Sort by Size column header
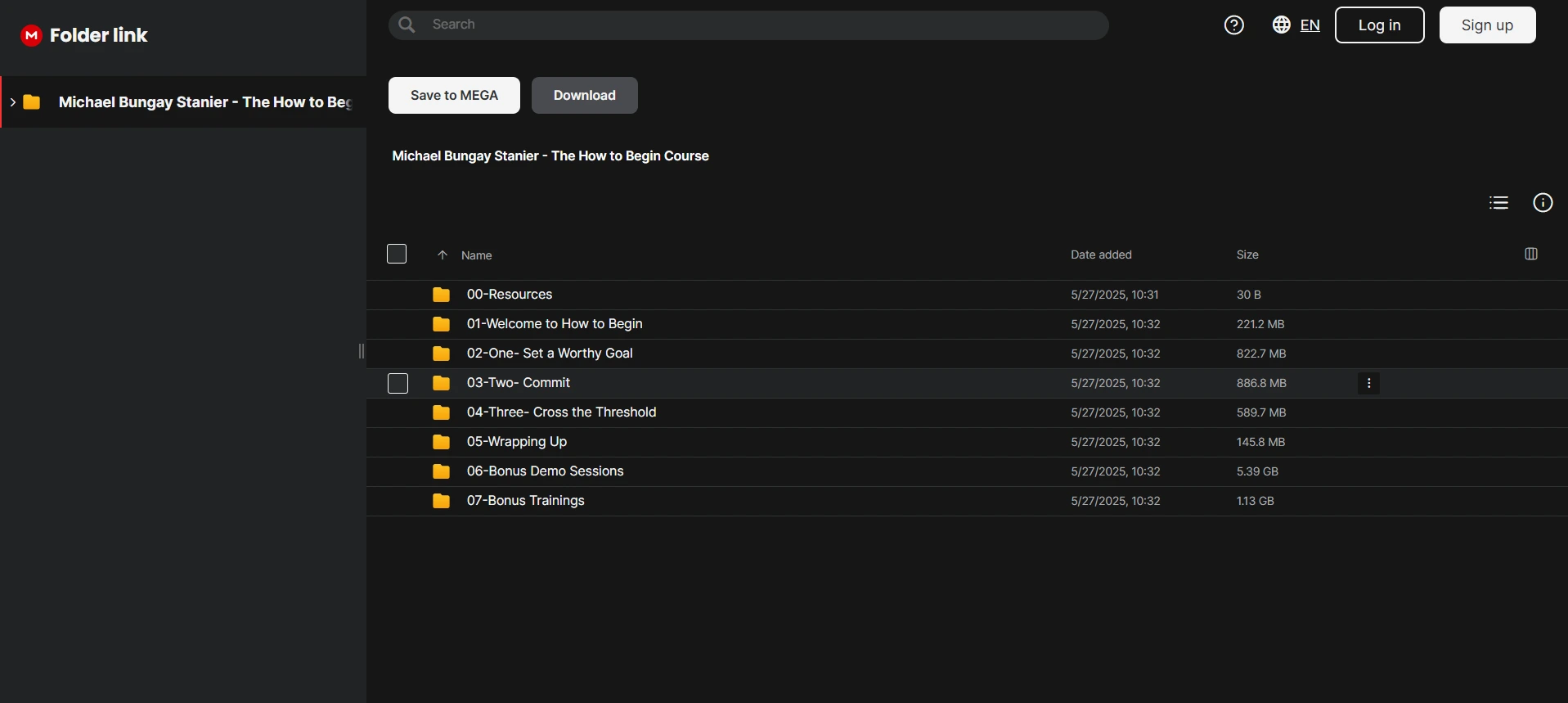This screenshot has height=703, width=1568. [x=1247, y=255]
